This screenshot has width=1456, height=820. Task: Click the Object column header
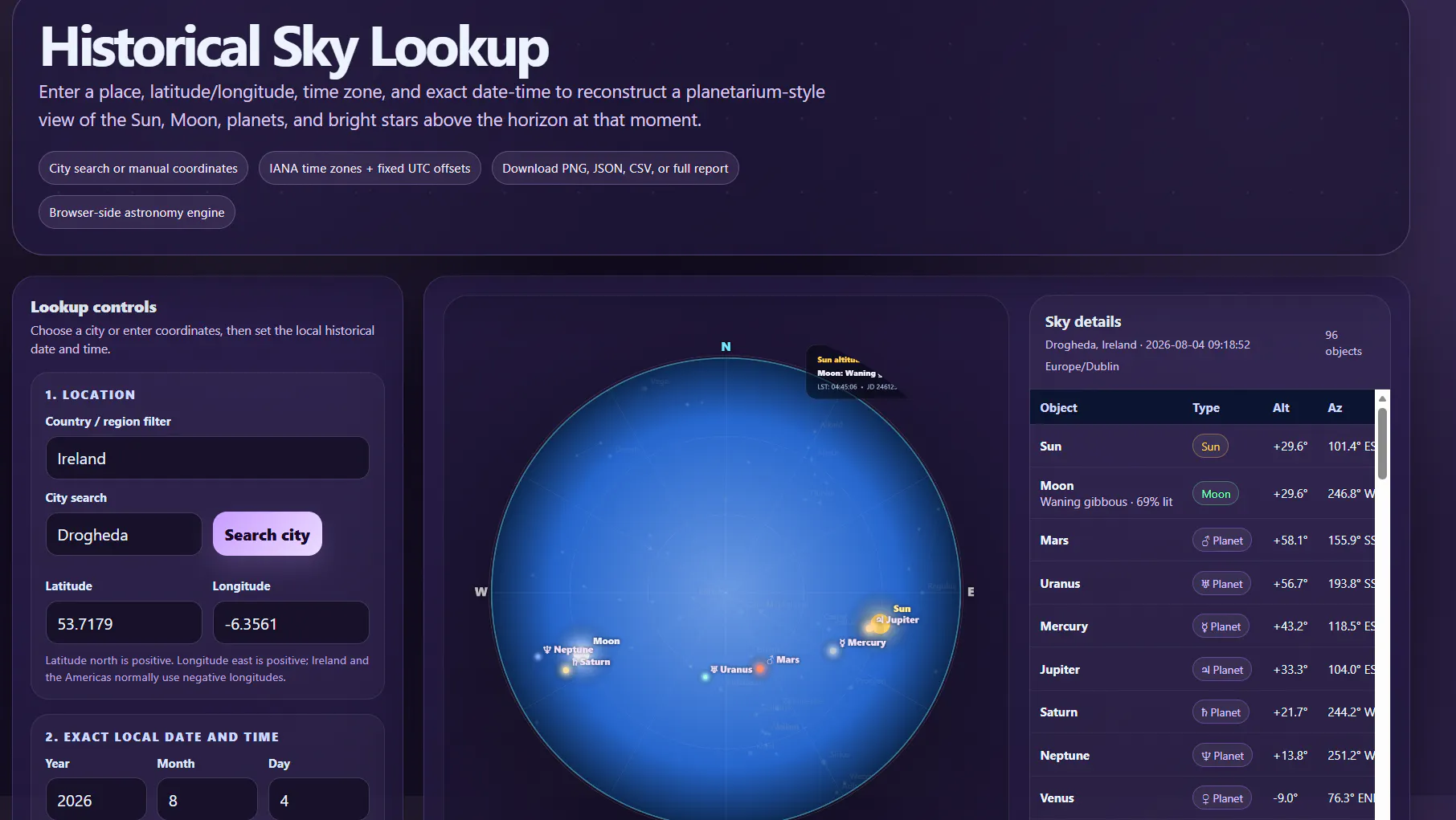click(1058, 408)
